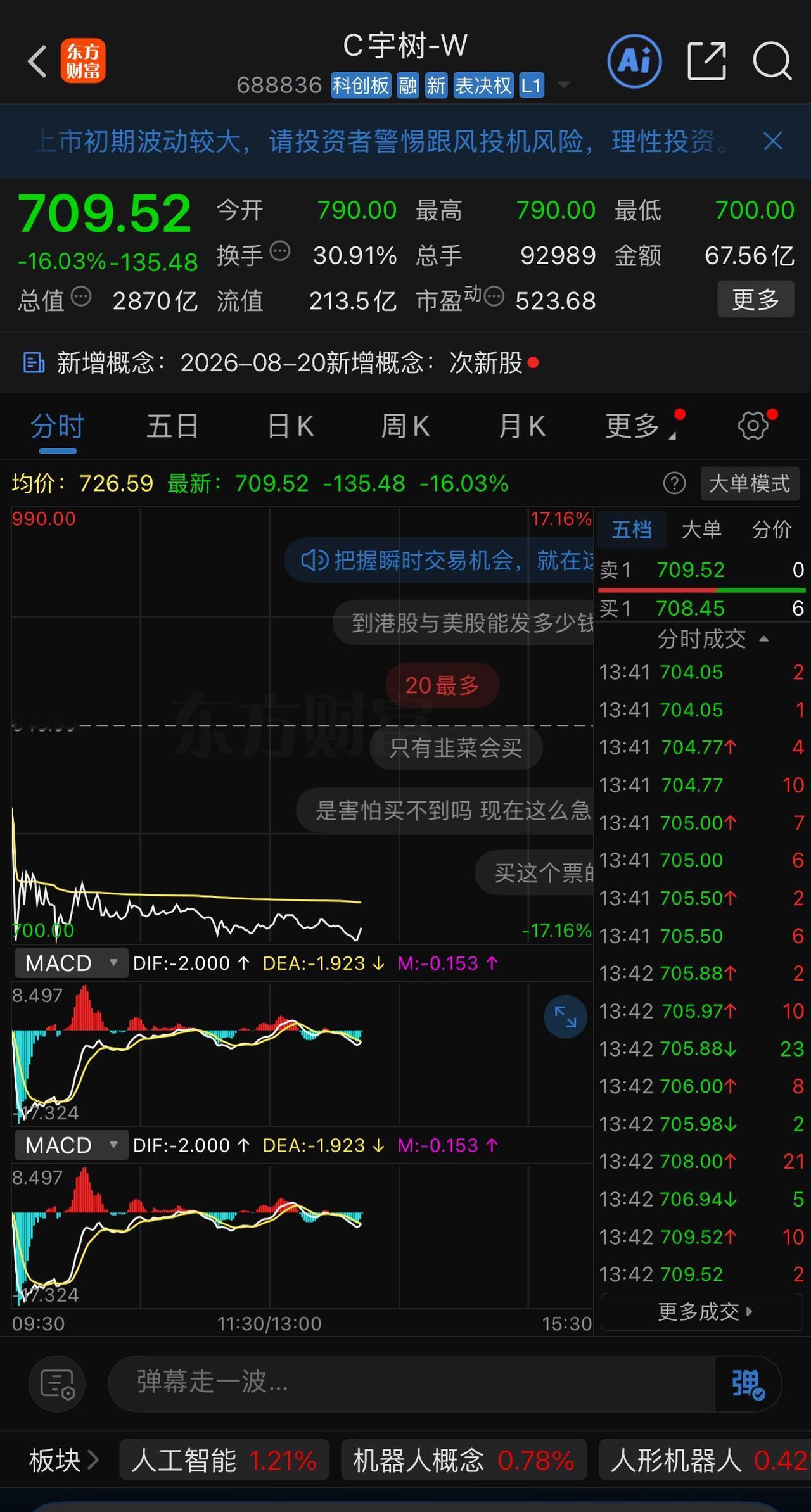Tap the 20最多 danmaku bubble
The width and height of the screenshot is (811, 1512).
click(x=442, y=685)
